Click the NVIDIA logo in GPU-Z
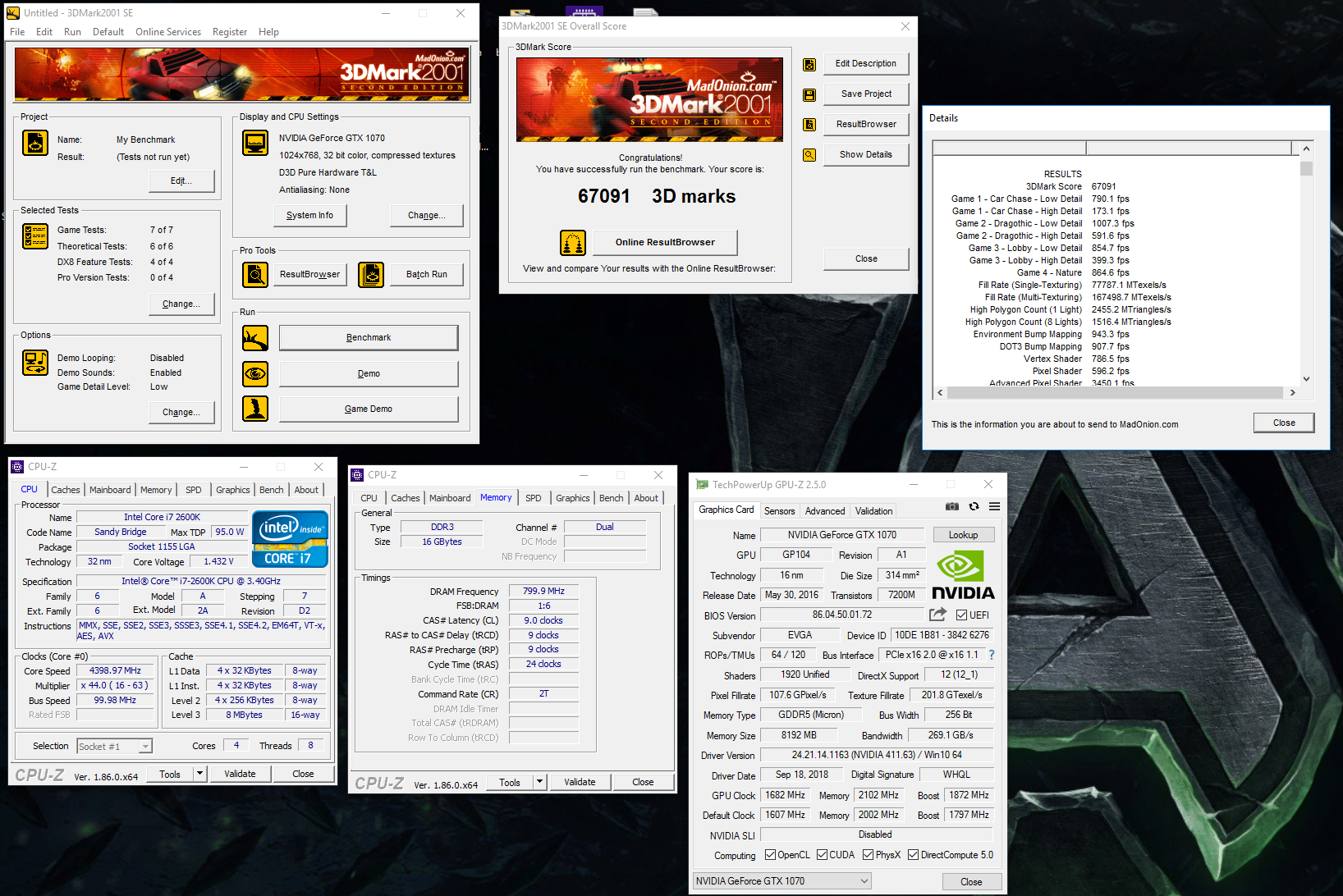Image resolution: width=1343 pixels, height=896 pixels. (x=963, y=576)
